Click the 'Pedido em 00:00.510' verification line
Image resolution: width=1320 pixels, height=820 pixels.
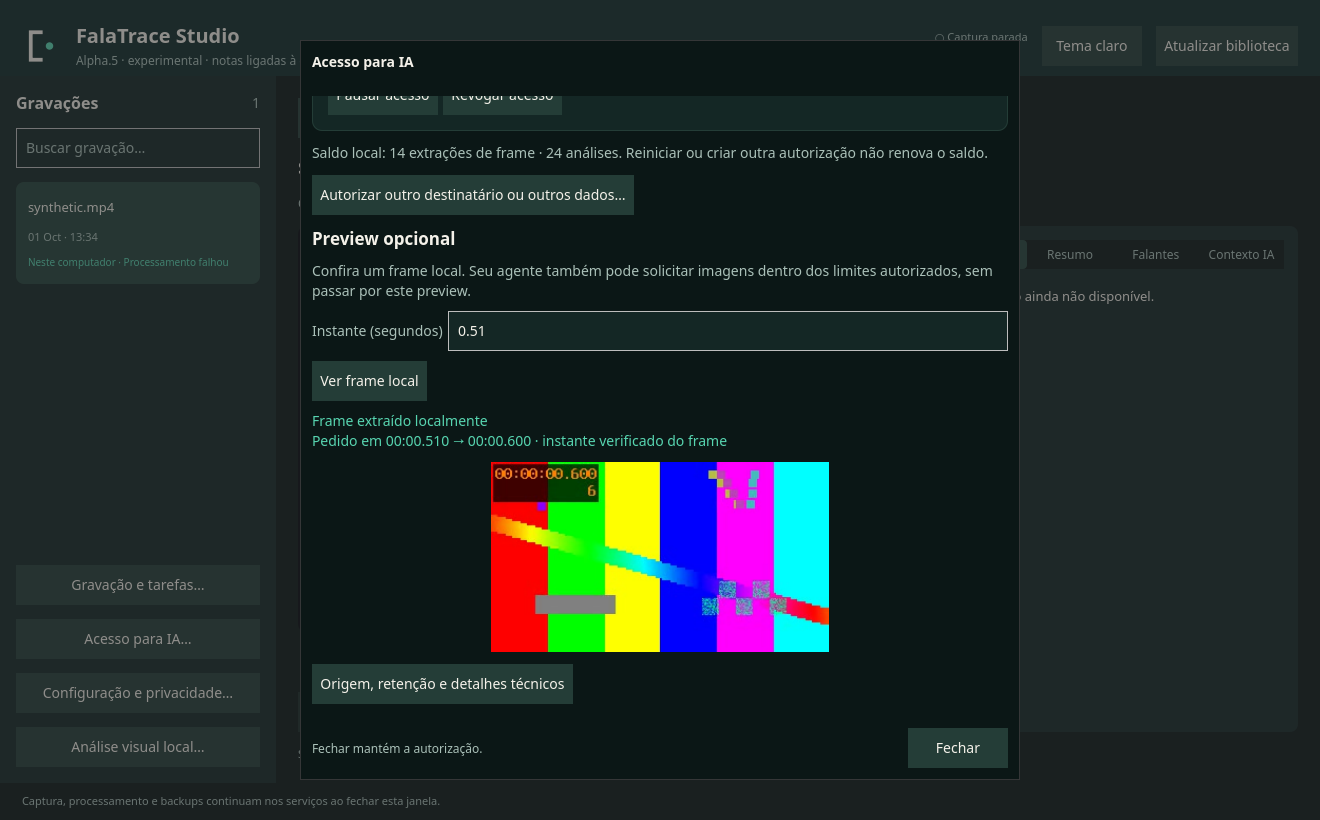[x=519, y=441]
